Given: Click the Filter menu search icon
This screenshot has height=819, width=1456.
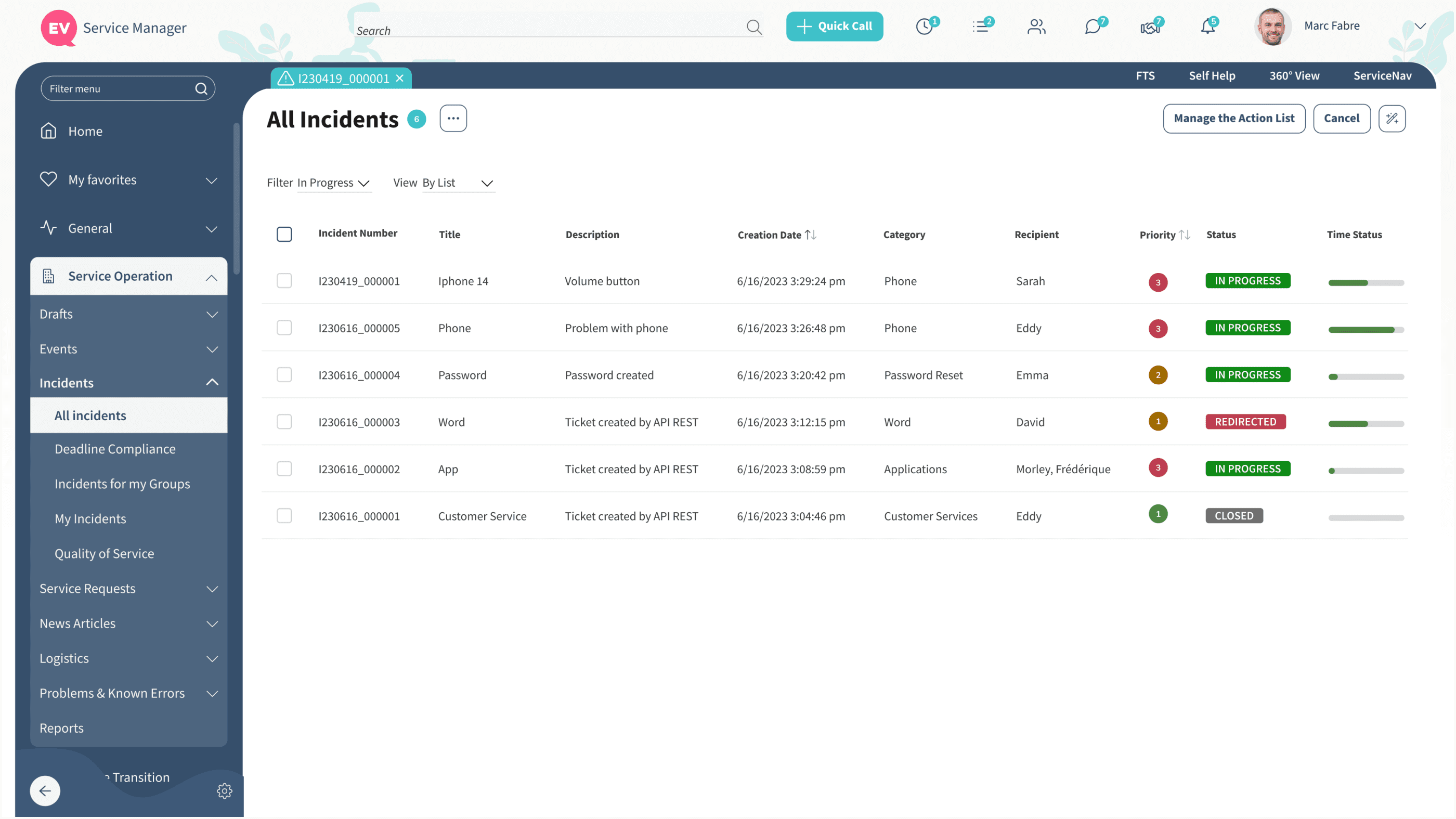Looking at the screenshot, I should (x=201, y=89).
